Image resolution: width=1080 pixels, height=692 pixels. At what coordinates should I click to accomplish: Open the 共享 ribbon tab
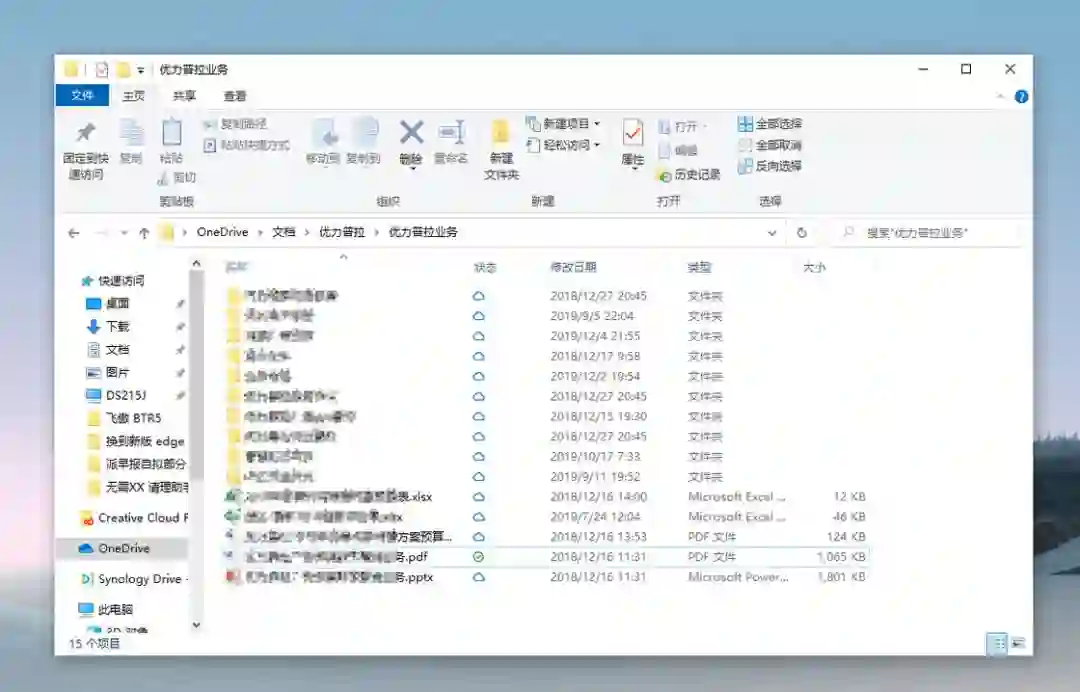[184, 96]
